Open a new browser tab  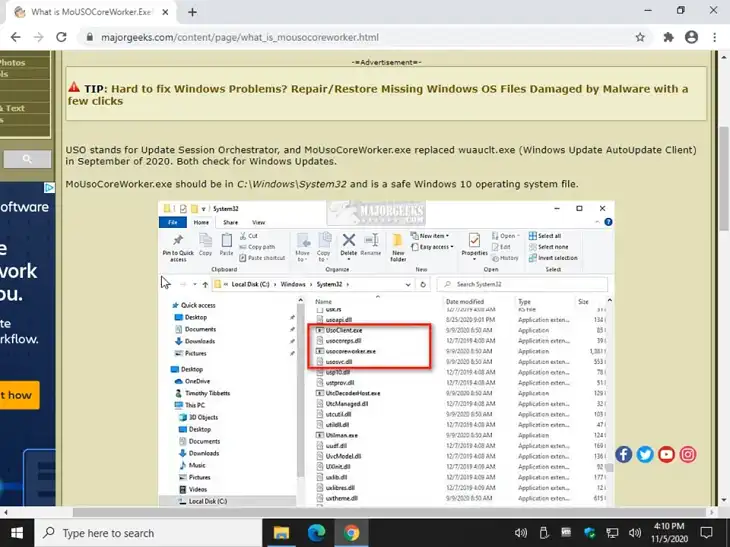[192, 13]
